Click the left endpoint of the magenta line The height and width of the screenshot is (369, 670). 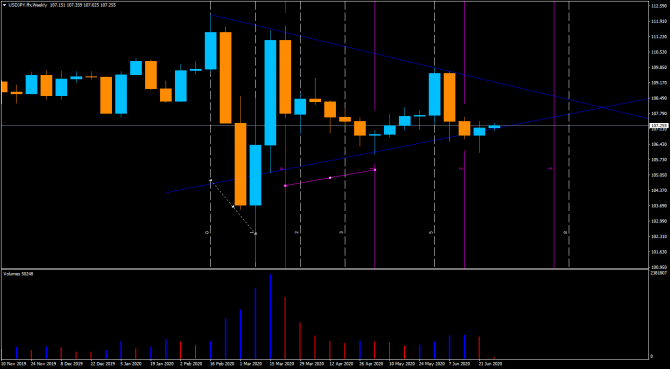click(285, 186)
